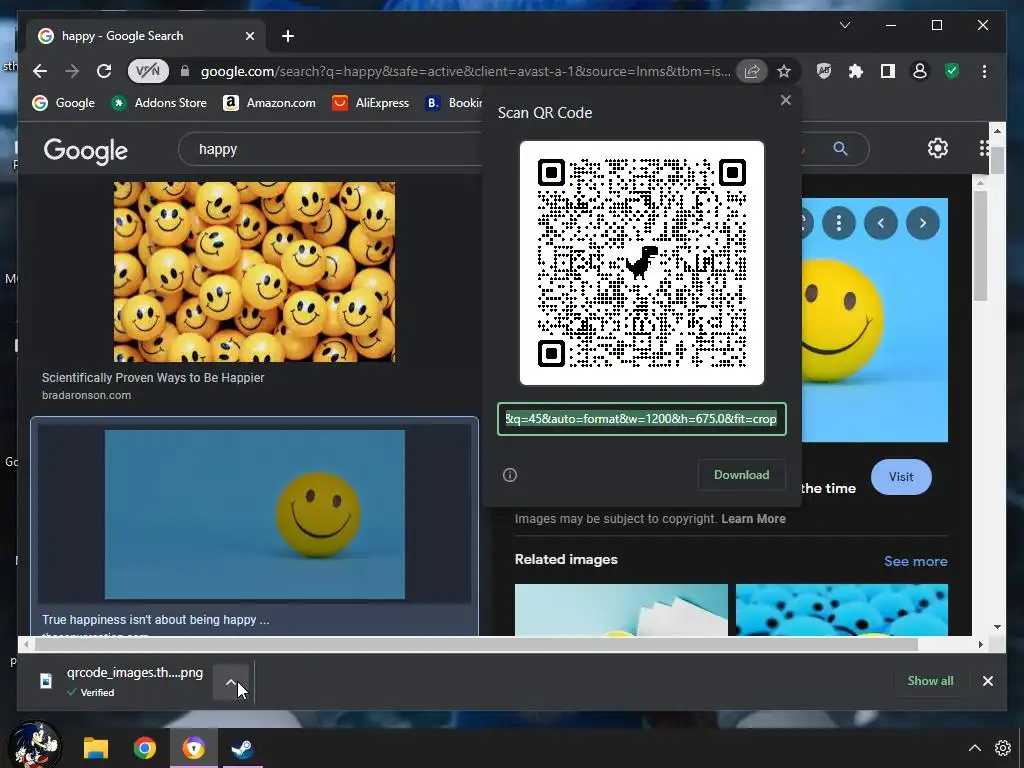Open a new browser tab
This screenshot has height=768, width=1024.
pos(288,36)
